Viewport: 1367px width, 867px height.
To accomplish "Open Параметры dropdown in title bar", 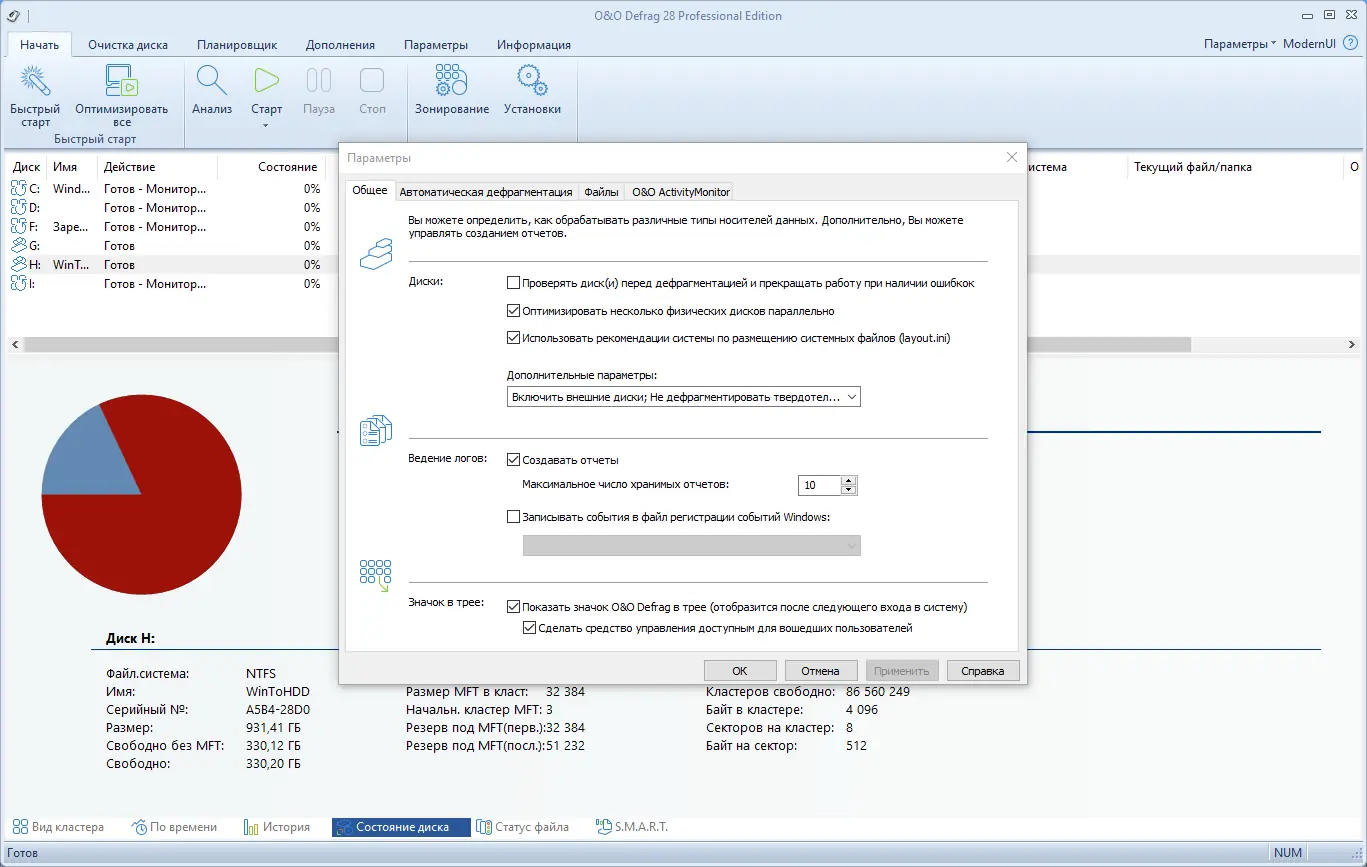I will tap(1238, 44).
